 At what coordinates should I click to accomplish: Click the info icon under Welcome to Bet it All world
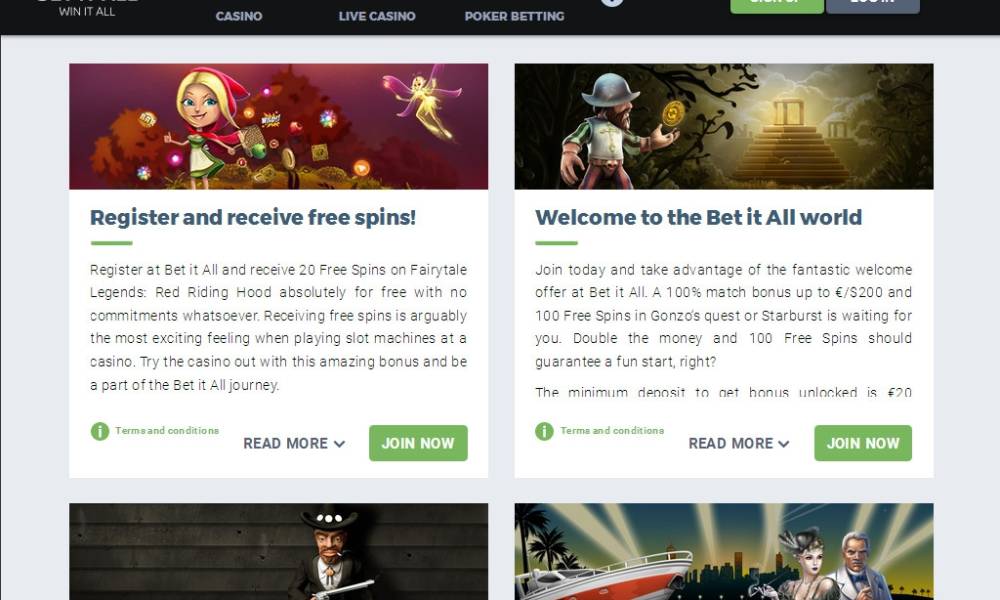[544, 432]
